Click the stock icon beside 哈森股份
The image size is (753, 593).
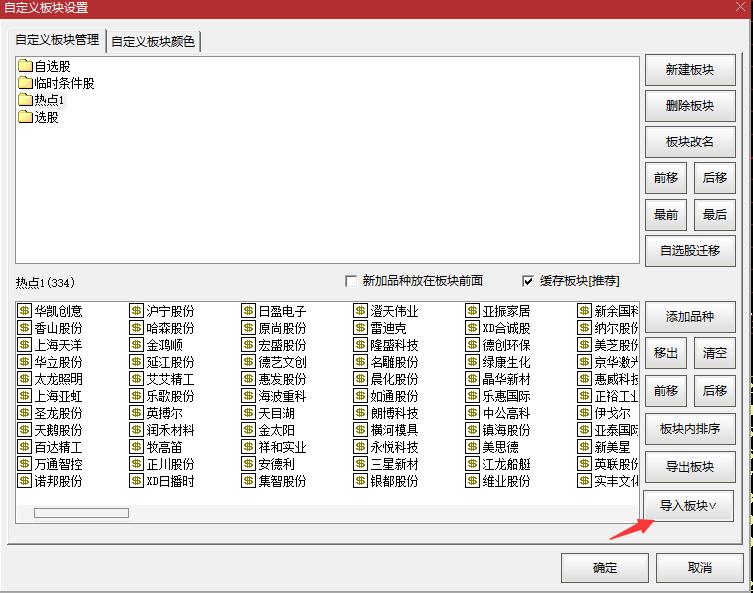point(136,328)
